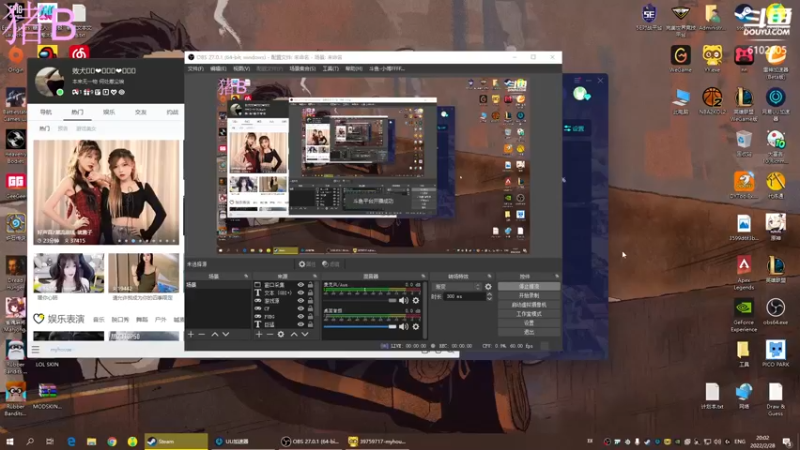Click 启动虚拟摄像机 button in OBS controls
The width and height of the screenshot is (800, 450).
529,305
